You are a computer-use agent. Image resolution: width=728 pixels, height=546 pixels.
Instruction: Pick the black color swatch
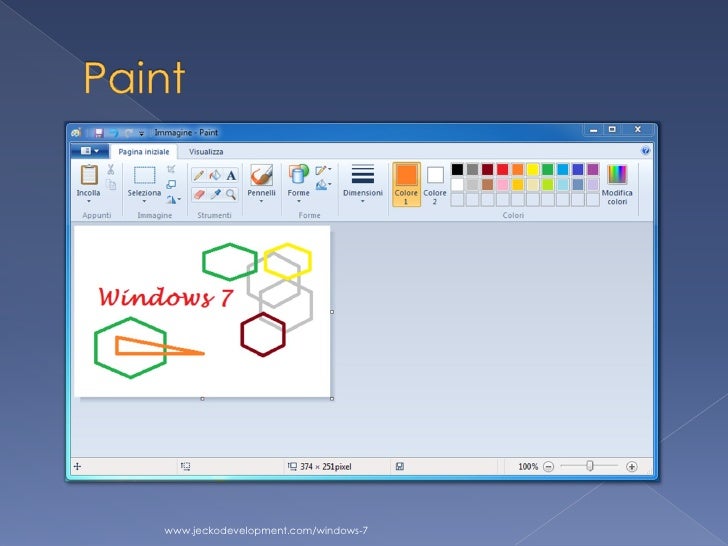pyautogui.click(x=457, y=169)
